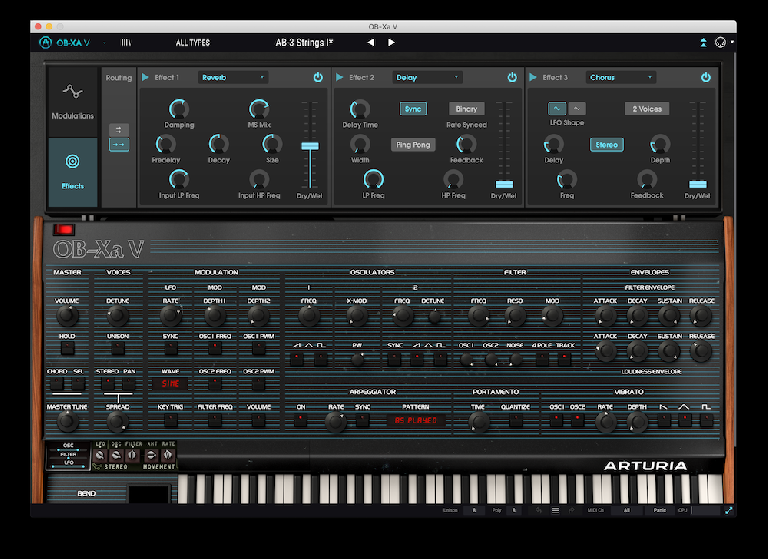Open MIDI channel All selector
Image resolution: width=768 pixels, height=559 pixels.
tap(626, 510)
